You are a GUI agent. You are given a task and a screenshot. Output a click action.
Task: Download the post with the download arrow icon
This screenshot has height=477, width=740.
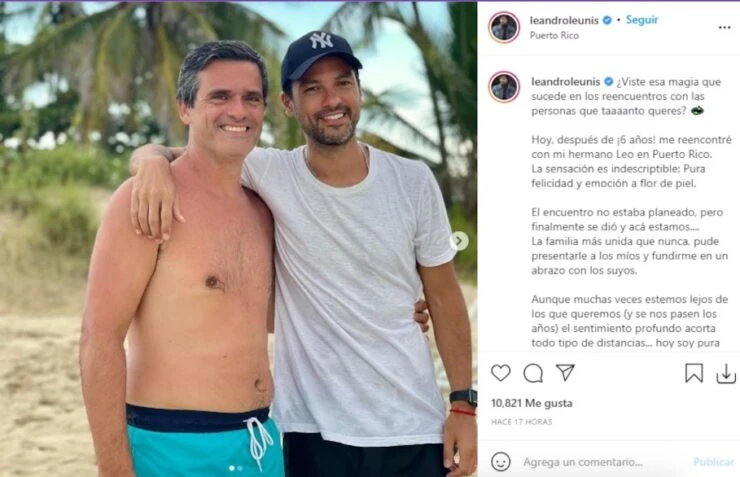(726, 373)
